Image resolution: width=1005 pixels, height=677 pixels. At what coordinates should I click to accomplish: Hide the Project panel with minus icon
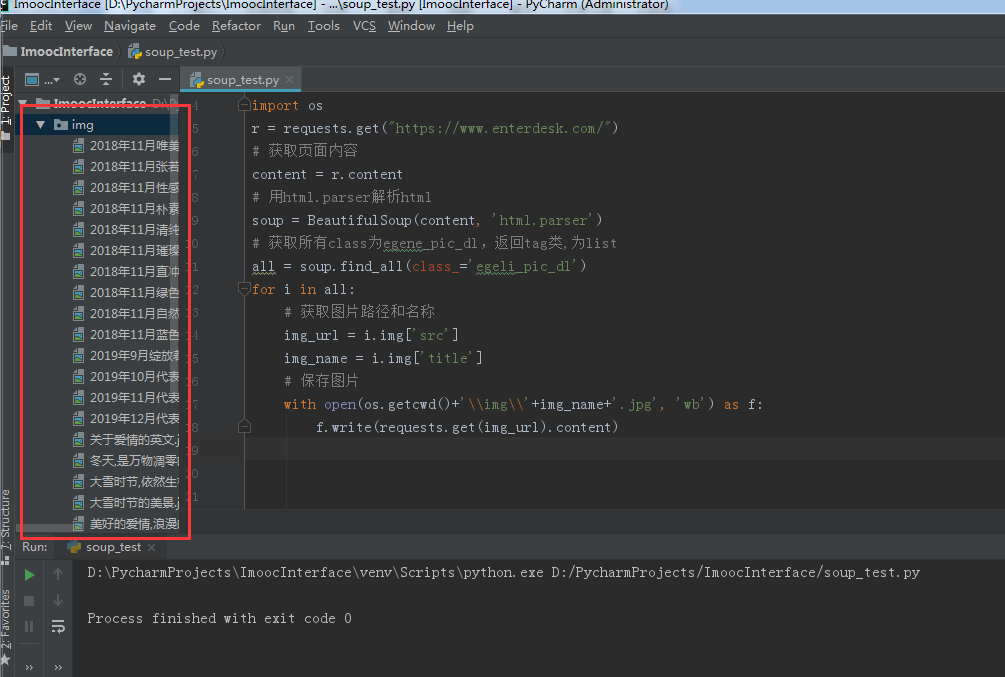(165, 79)
